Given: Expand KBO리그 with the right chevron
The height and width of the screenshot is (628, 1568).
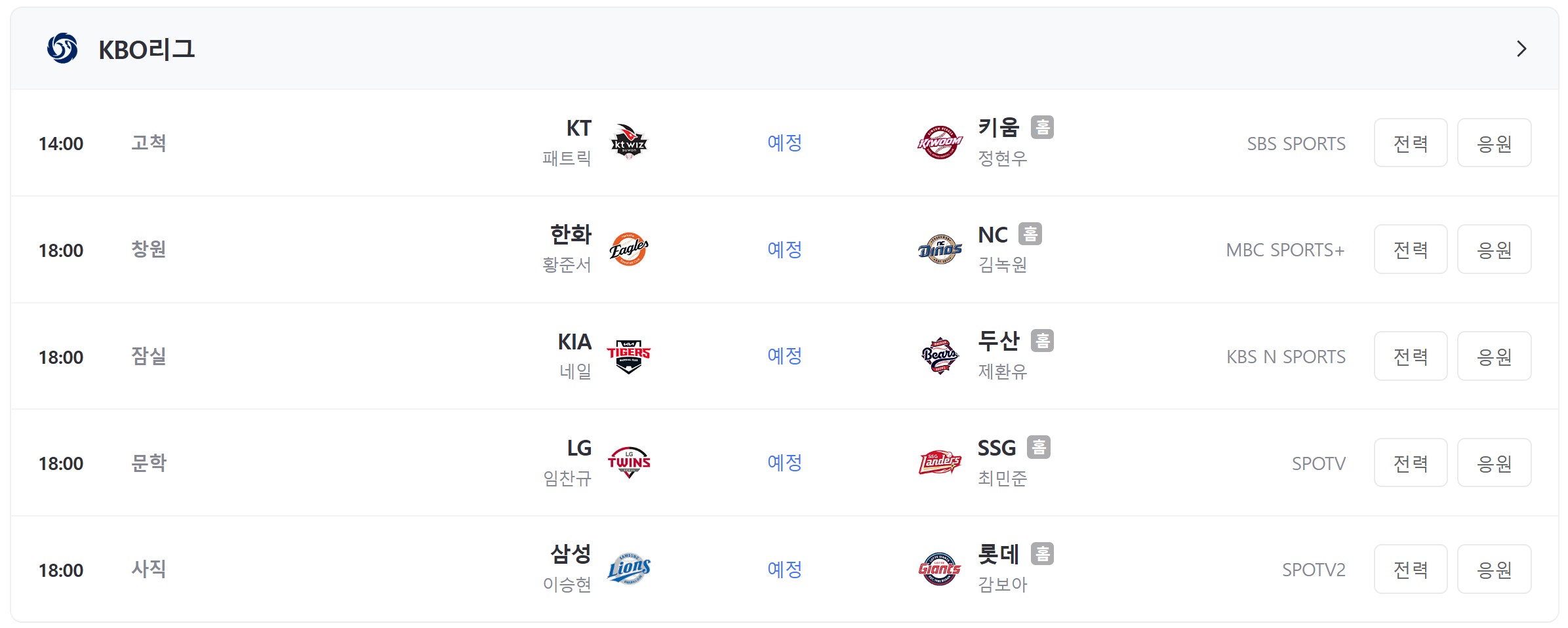Looking at the screenshot, I should 1521,49.
